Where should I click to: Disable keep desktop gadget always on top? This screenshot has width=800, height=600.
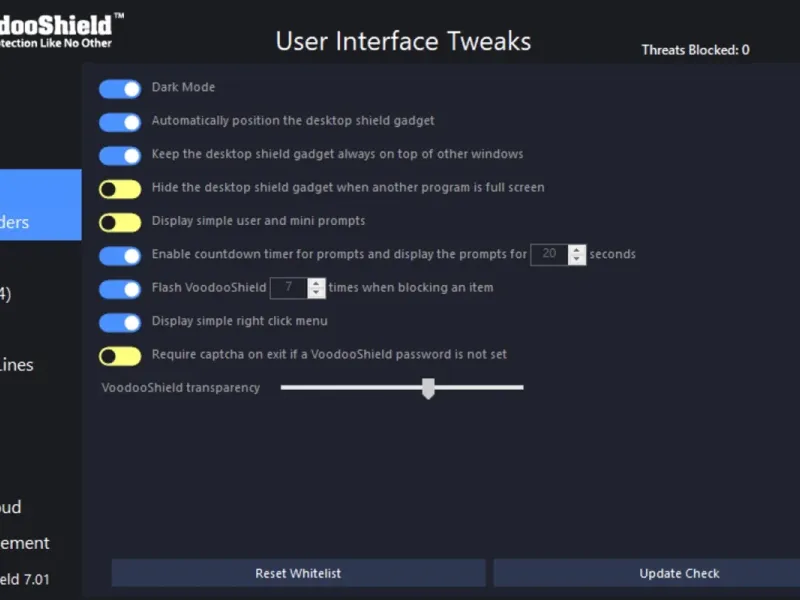pos(119,155)
